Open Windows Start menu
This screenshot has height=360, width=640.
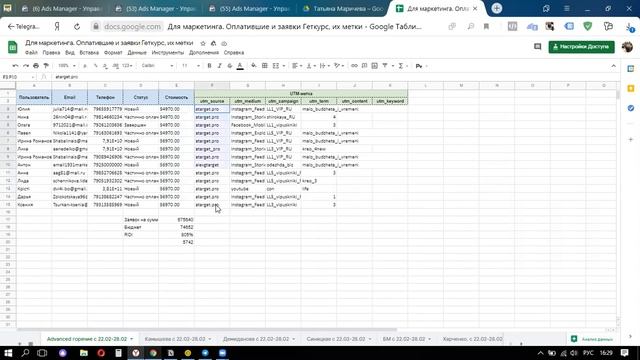click(8, 353)
